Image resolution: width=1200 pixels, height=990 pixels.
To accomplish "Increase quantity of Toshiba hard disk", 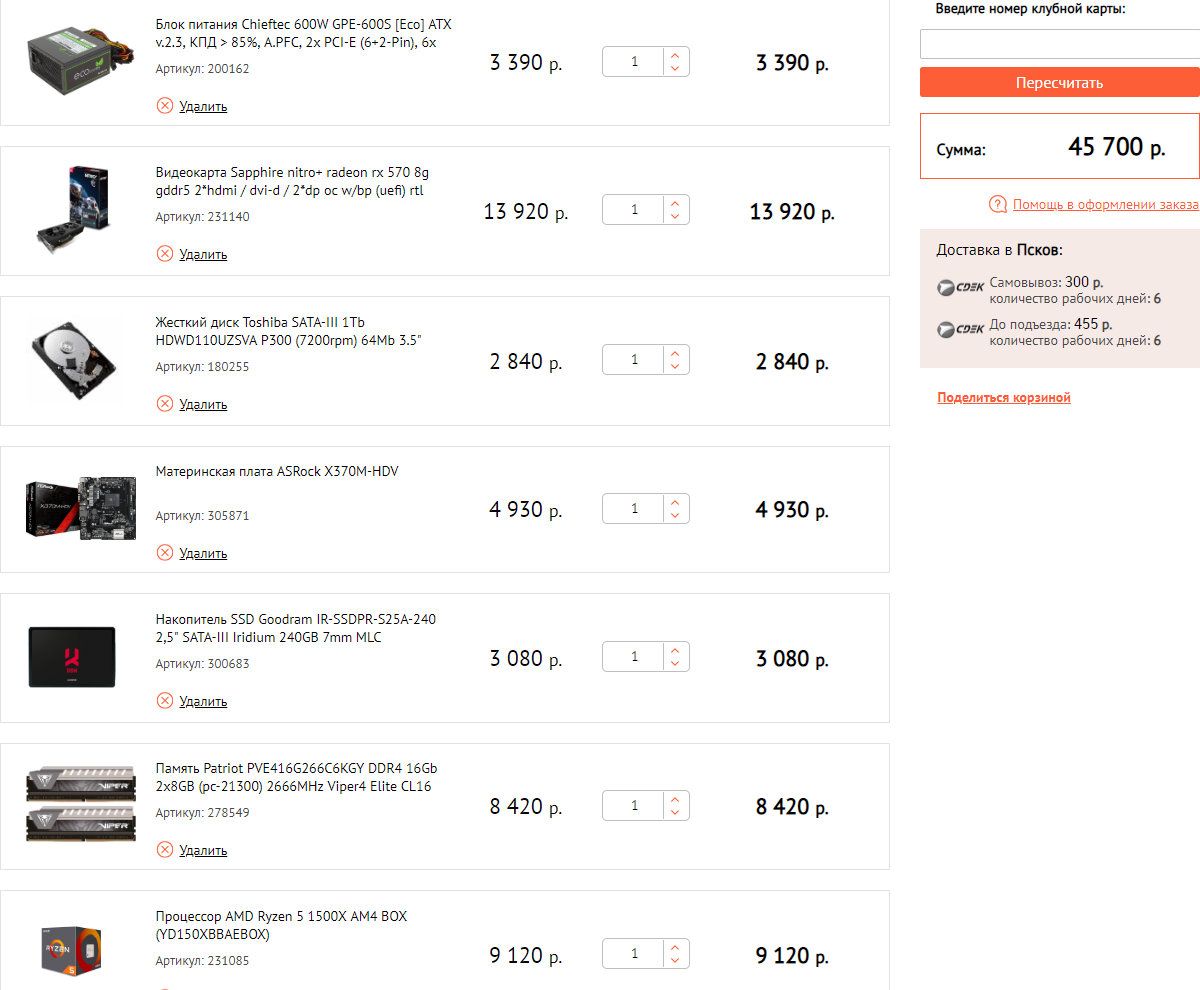I will click(x=675, y=353).
